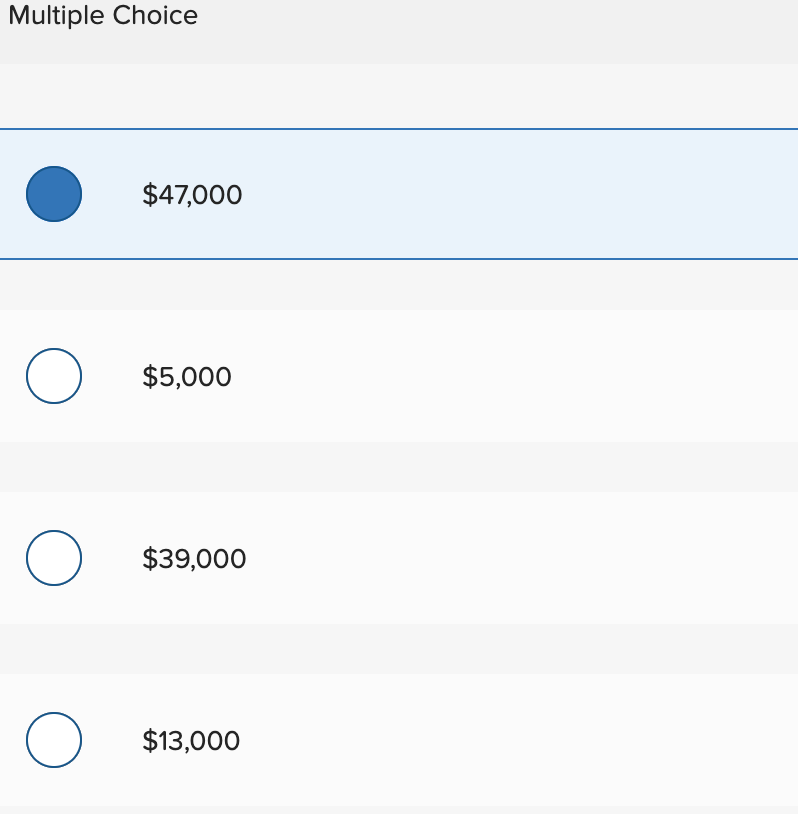Screen dimensions: 798x814
Task: Click the $13,000 answer label text
Action: (x=191, y=741)
